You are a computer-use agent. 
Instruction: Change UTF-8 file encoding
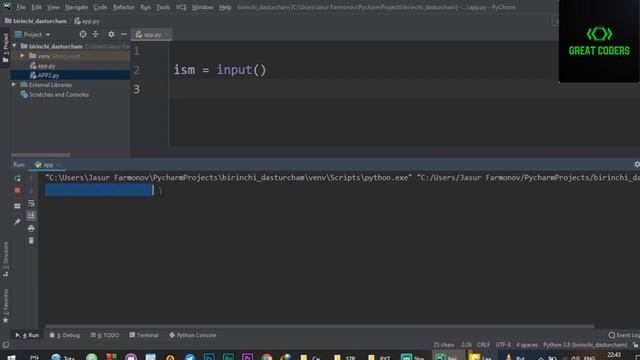[x=503, y=345]
